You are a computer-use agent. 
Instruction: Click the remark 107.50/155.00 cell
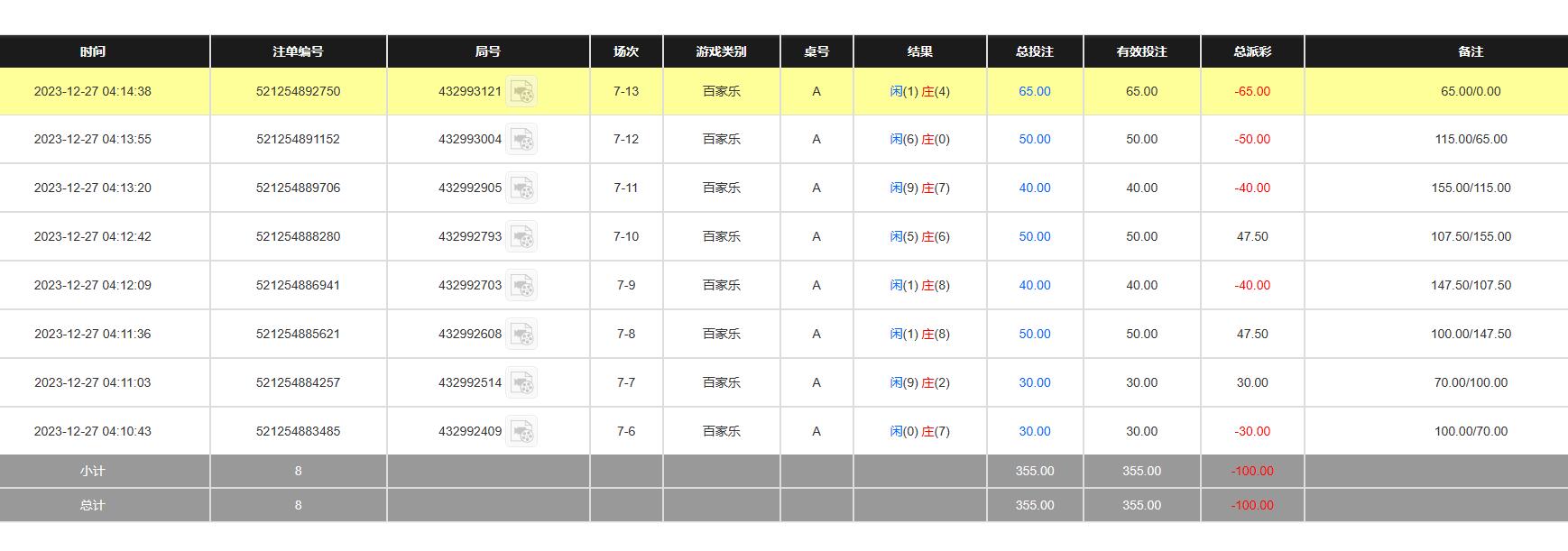pyautogui.click(x=1471, y=236)
